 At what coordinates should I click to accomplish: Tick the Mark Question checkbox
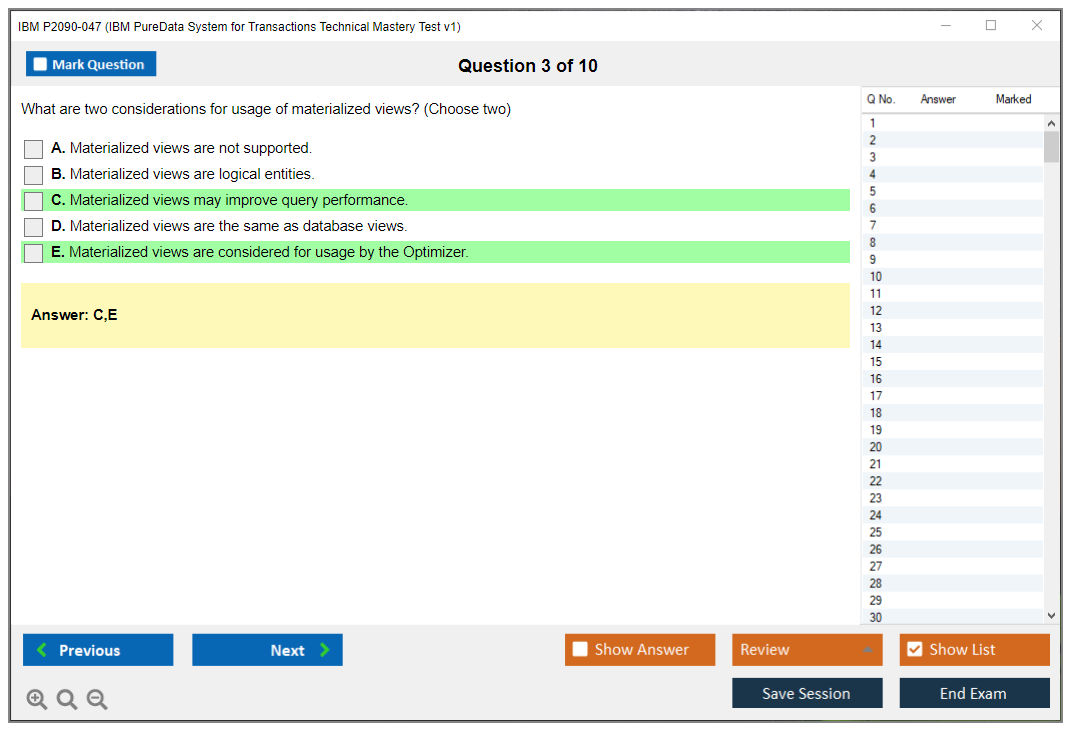[x=41, y=65]
